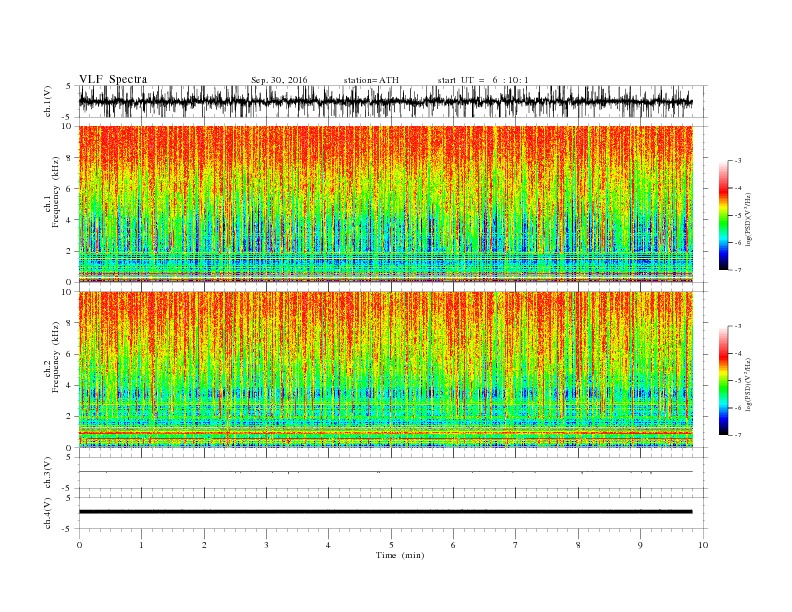Click the ch.4(V) axis label
Image resolution: width=792 pixels, height=612 pixels.
tap(48, 513)
